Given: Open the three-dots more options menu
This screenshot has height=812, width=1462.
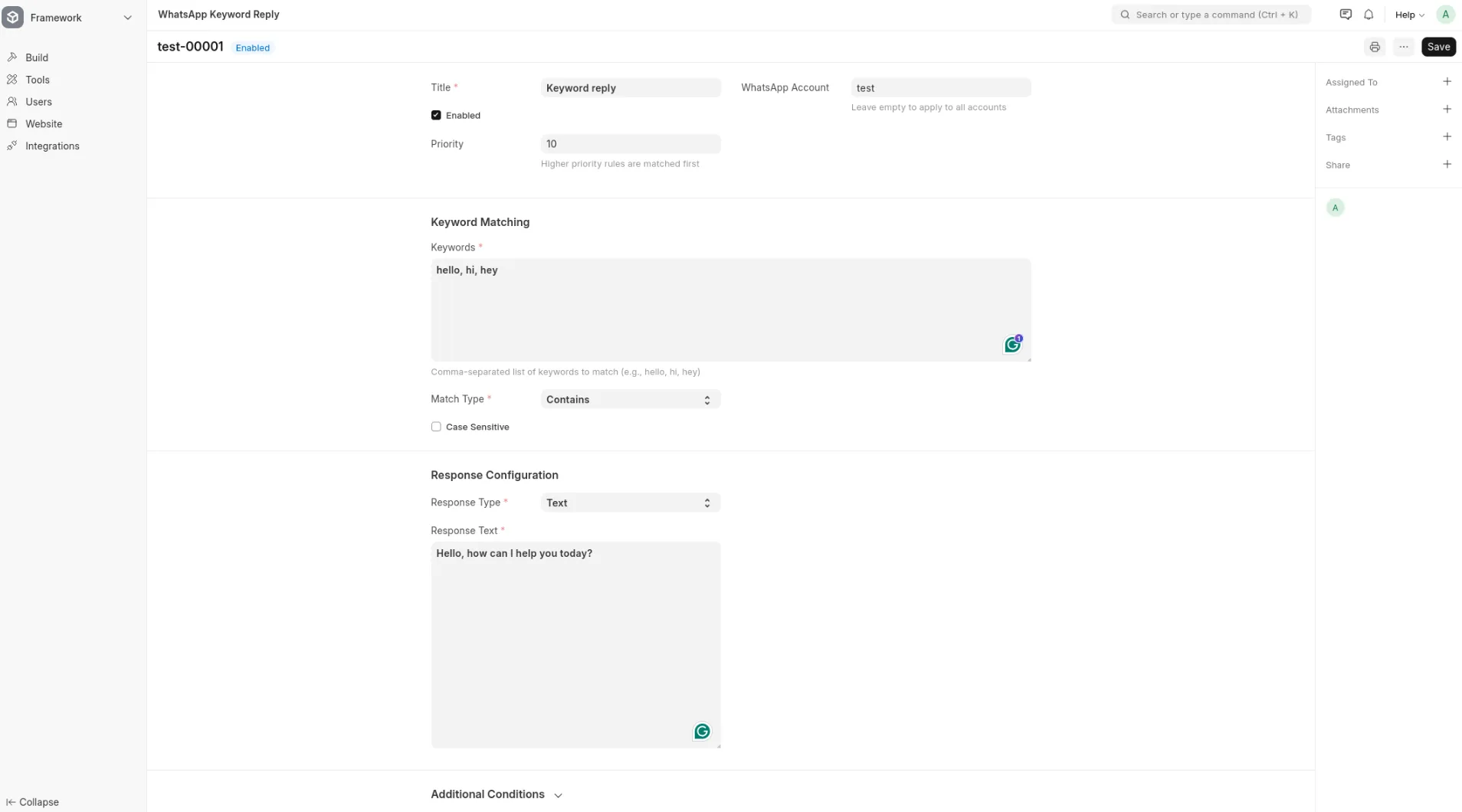Looking at the screenshot, I should click(x=1403, y=47).
